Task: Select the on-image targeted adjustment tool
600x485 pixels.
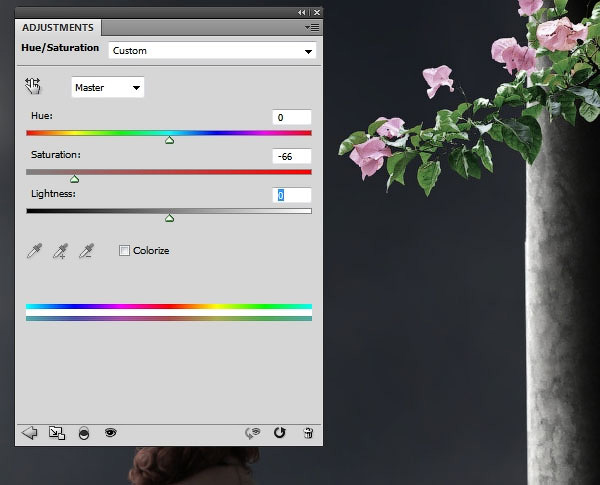Action: point(33,86)
